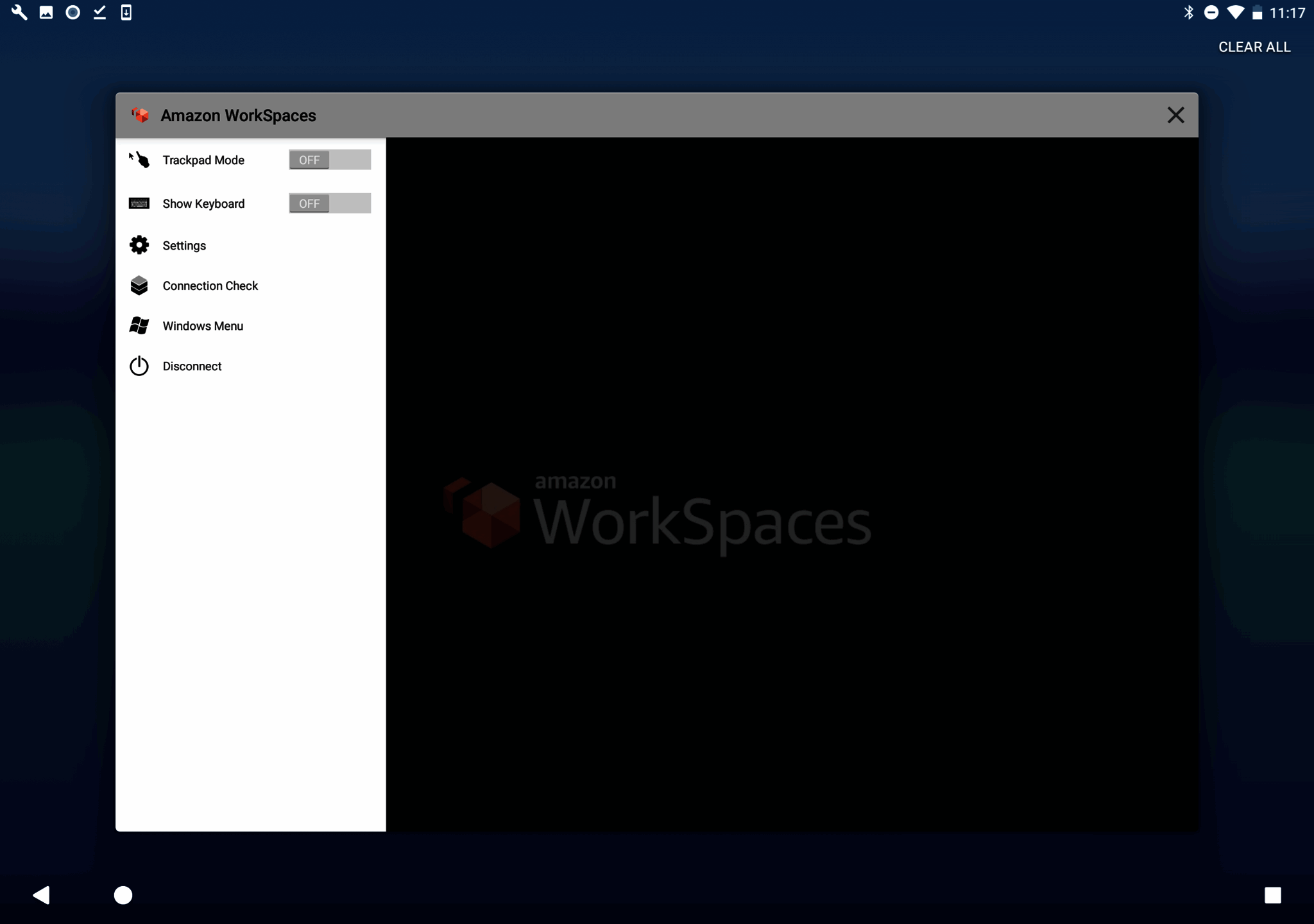
Task: Select the Connection Check menu item
Action: [210, 286]
